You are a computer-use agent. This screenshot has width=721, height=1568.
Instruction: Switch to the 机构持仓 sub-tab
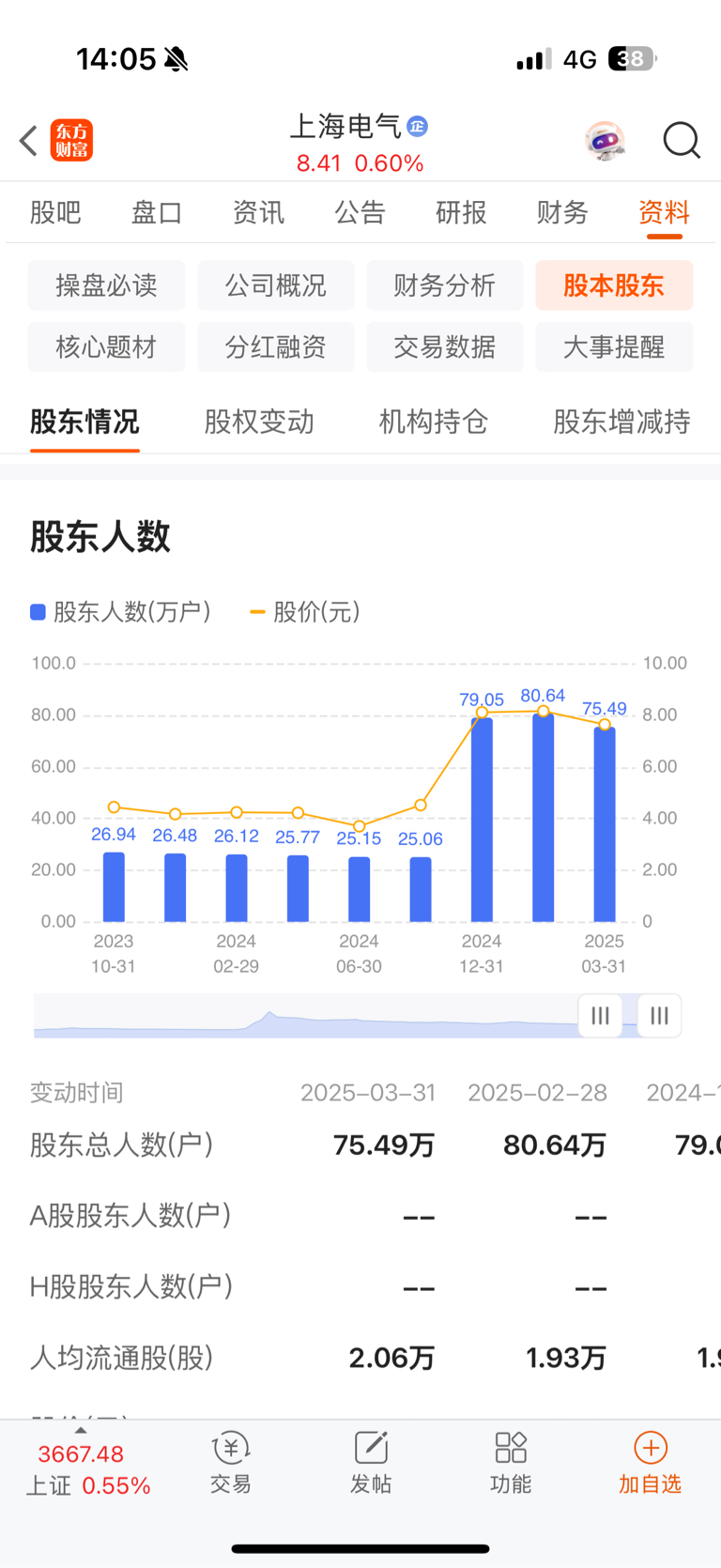(434, 422)
